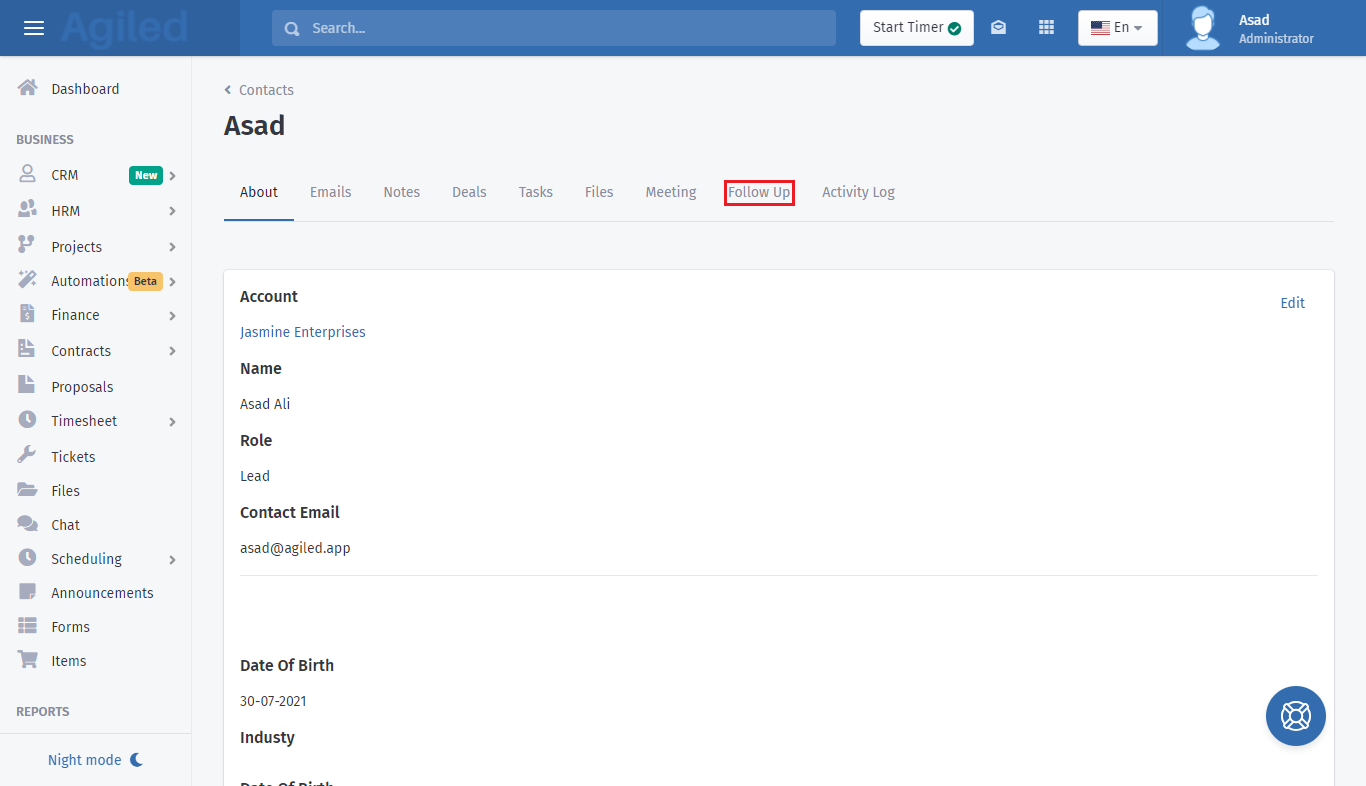This screenshot has width=1366, height=786.
Task: Open the En language dropdown
Action: click(1117, 28)
